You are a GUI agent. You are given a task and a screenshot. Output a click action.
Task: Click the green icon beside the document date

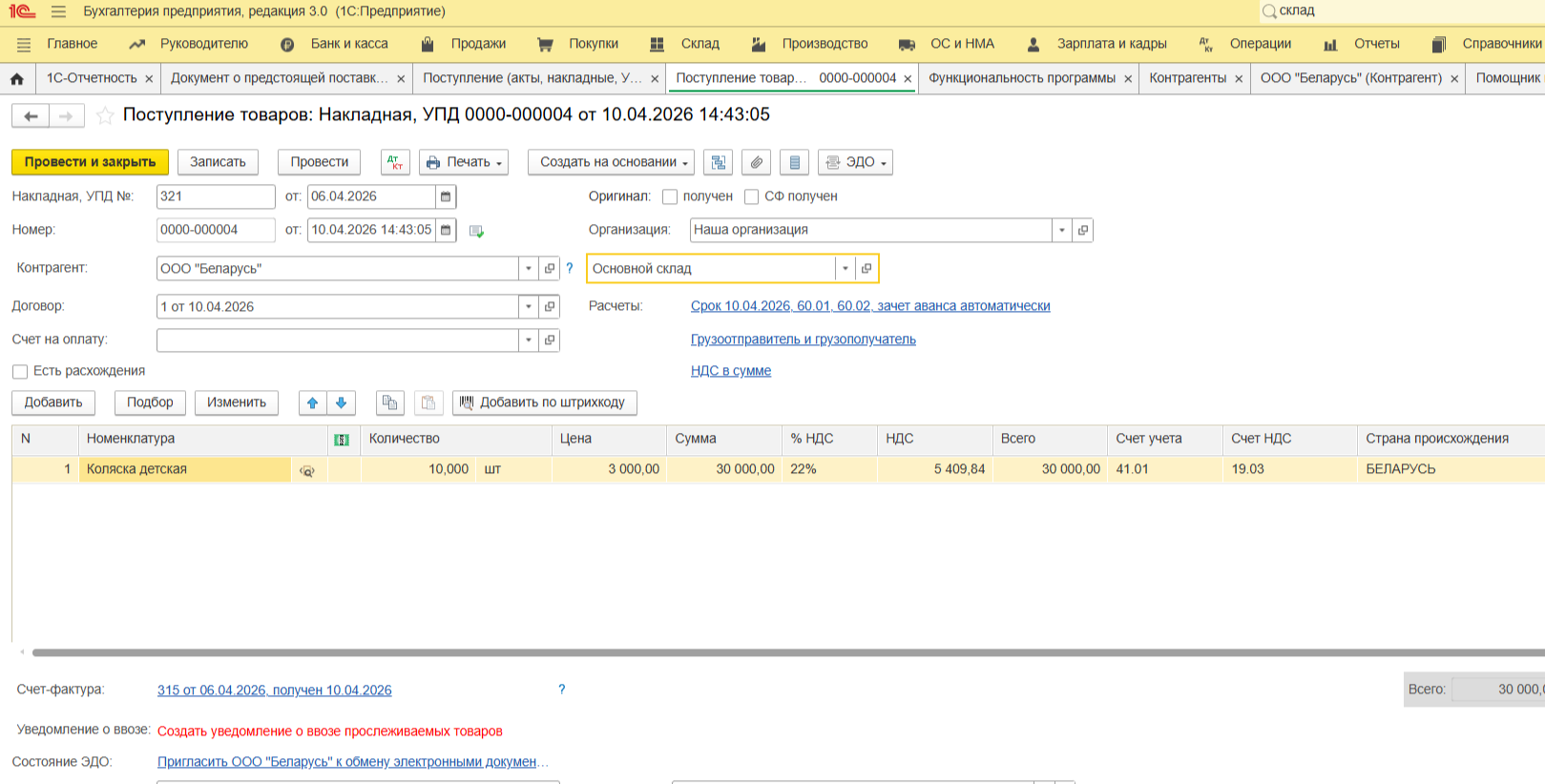(x=476, y=231)
